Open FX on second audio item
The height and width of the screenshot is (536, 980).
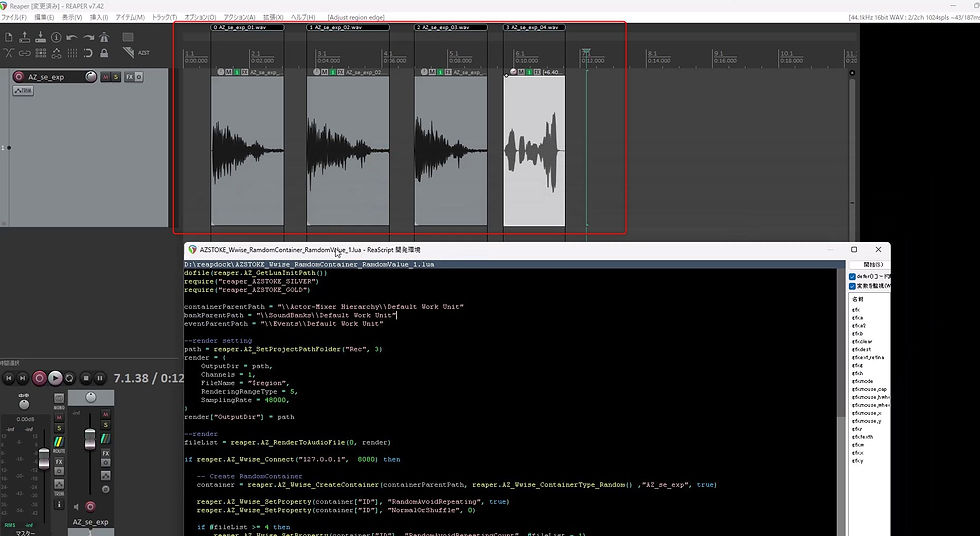point(339,72)
